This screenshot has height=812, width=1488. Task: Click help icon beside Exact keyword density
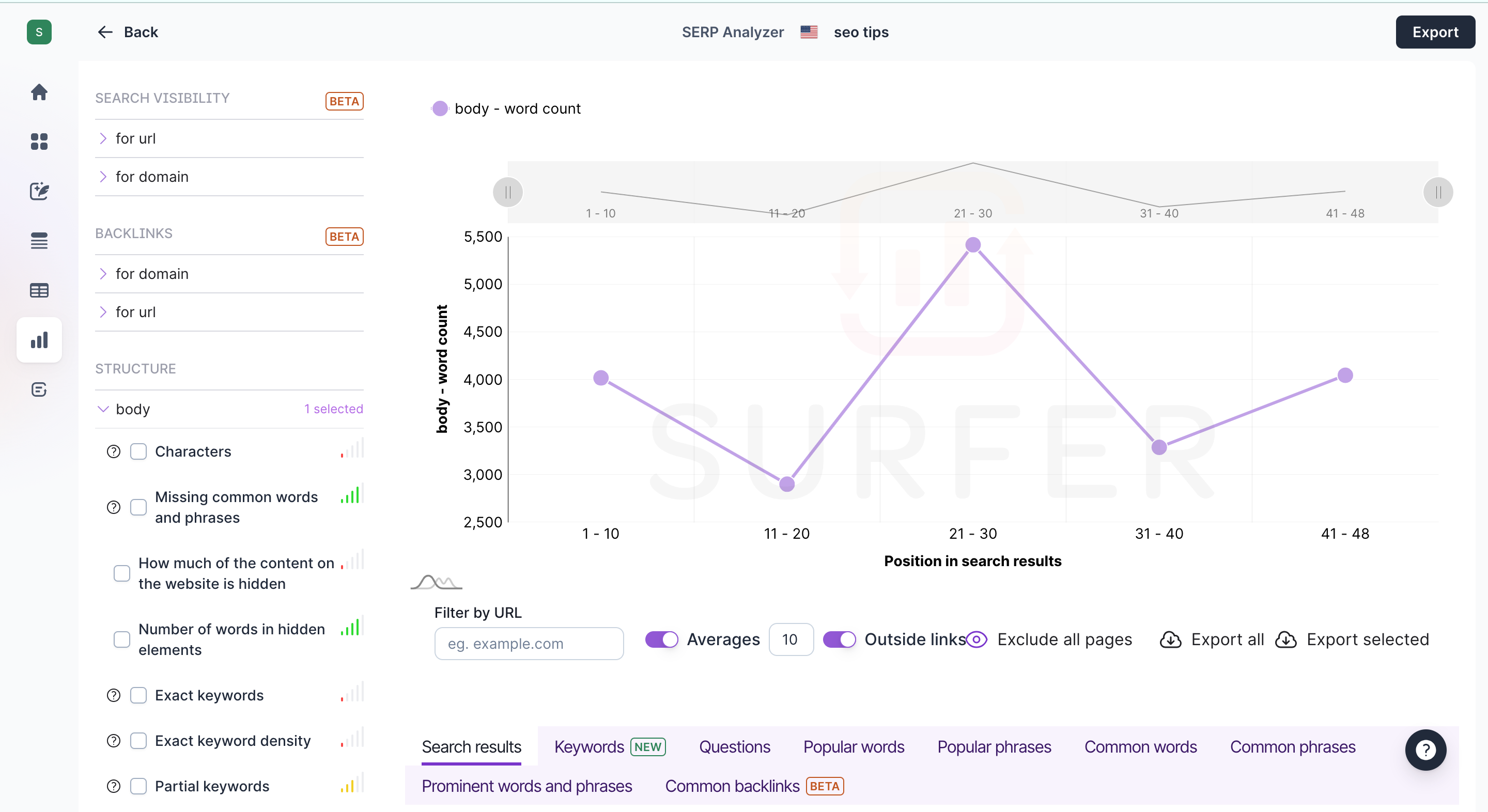(x=114, y=740)
